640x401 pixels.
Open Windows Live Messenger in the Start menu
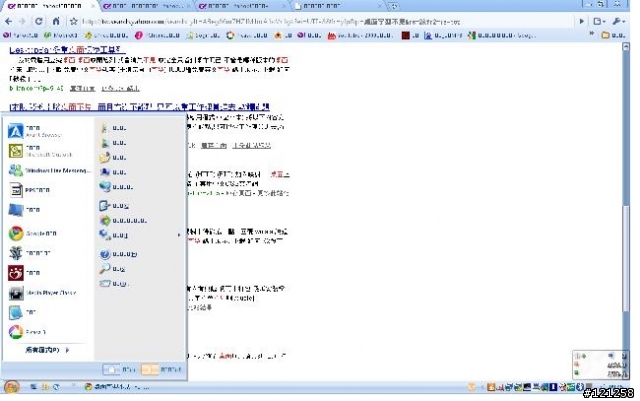49,170
